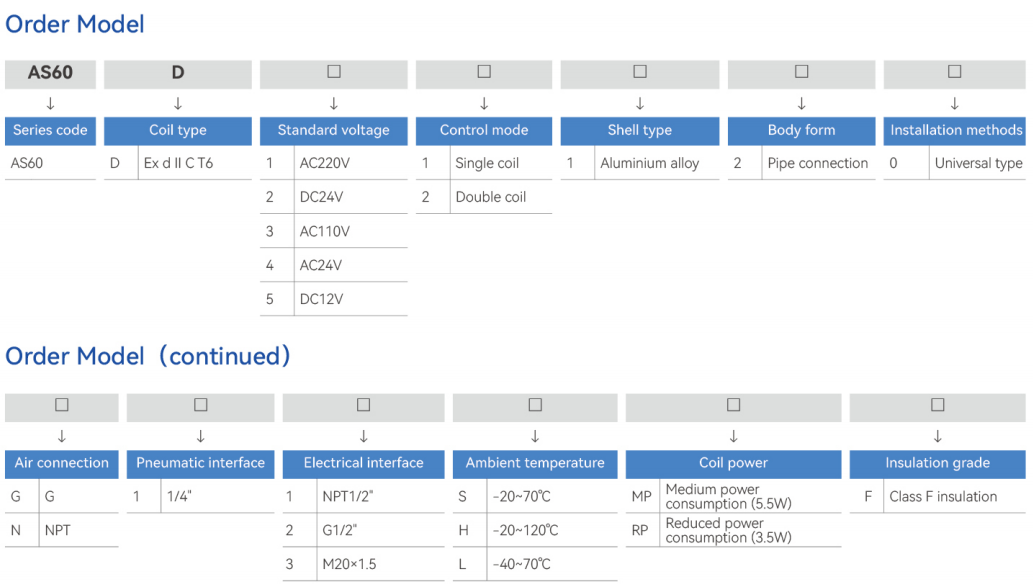Select the M20×1.5 electrical interface row
Screen dimensions: 1033x587
pos(364,564)
